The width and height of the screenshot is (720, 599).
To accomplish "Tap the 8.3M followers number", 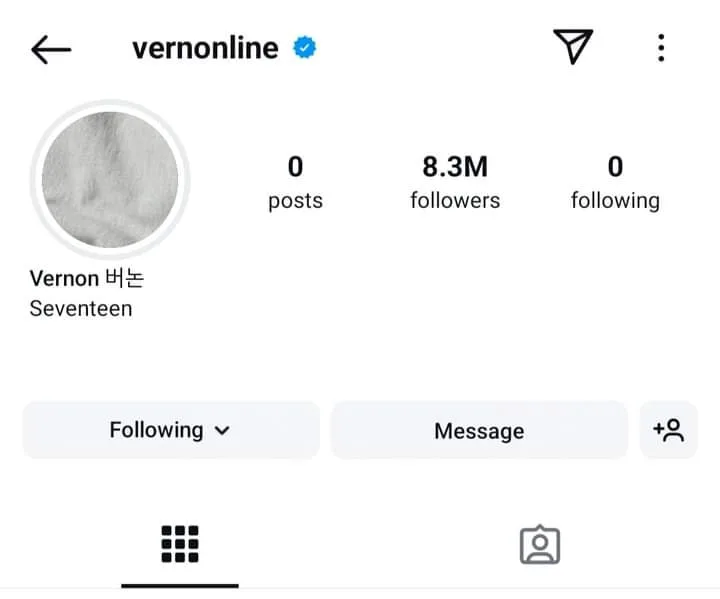I will pyautogui.click(x=455, y=166).
